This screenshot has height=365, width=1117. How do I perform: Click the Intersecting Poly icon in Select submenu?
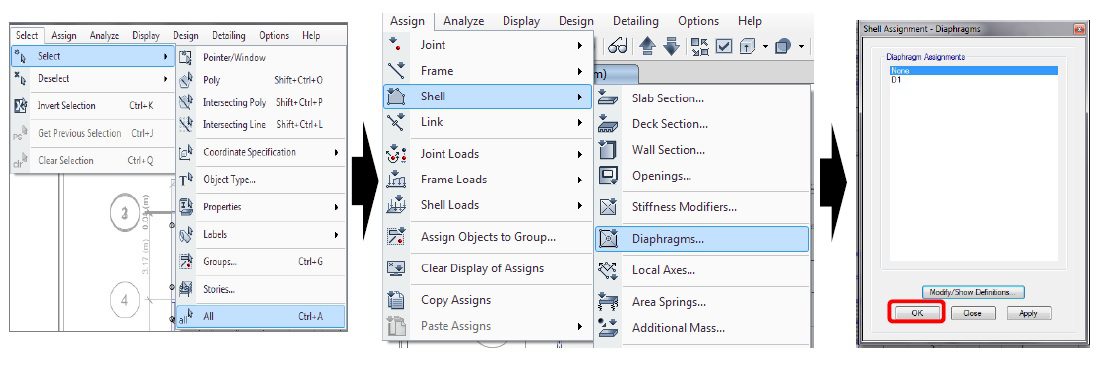click(186, 102)
